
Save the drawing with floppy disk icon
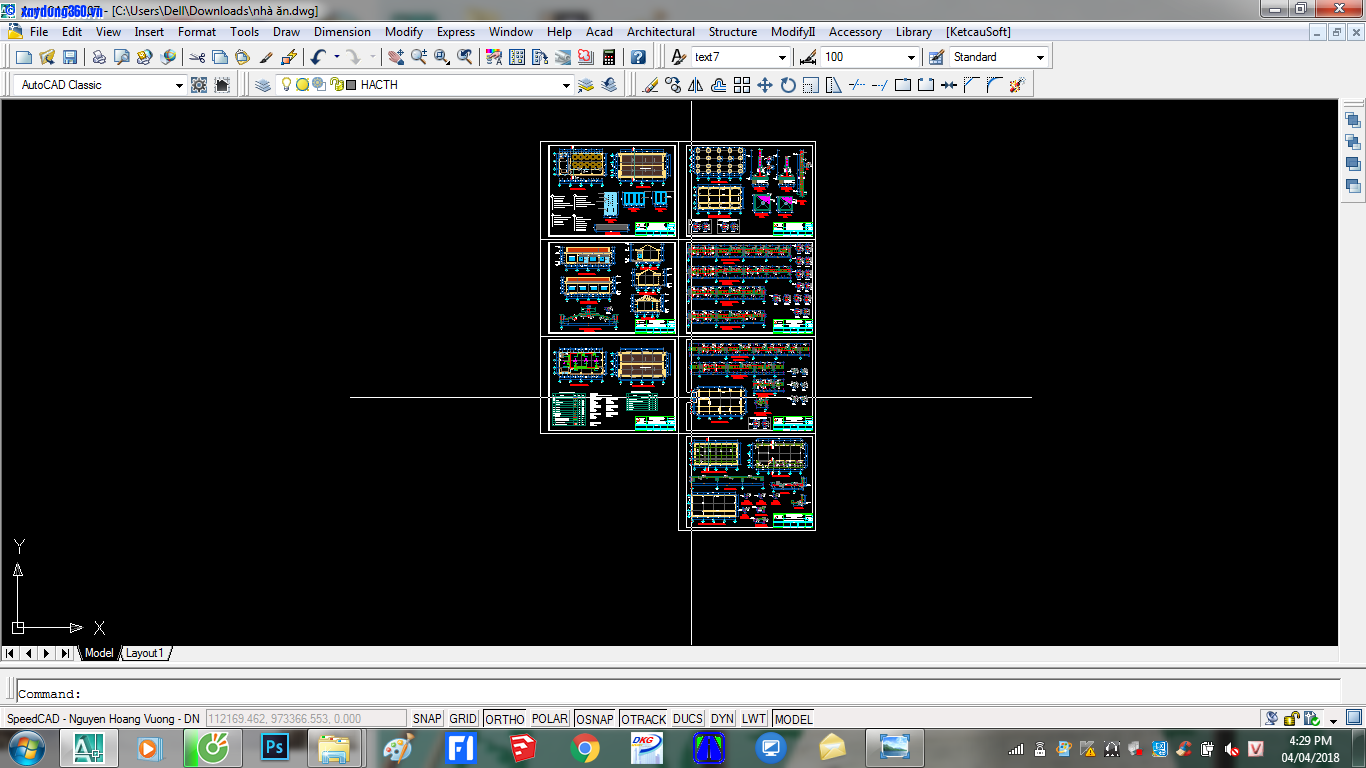69,57
